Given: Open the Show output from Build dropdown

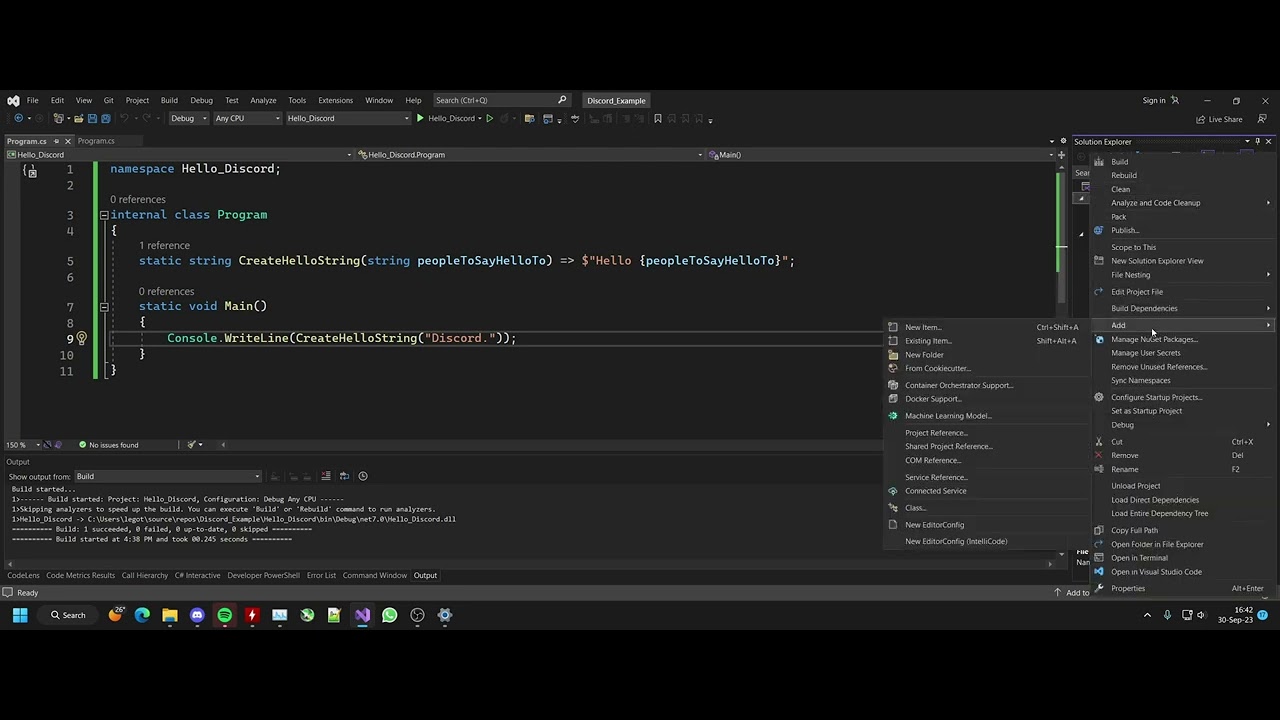Looking at the screenshot, I should 168,476.
